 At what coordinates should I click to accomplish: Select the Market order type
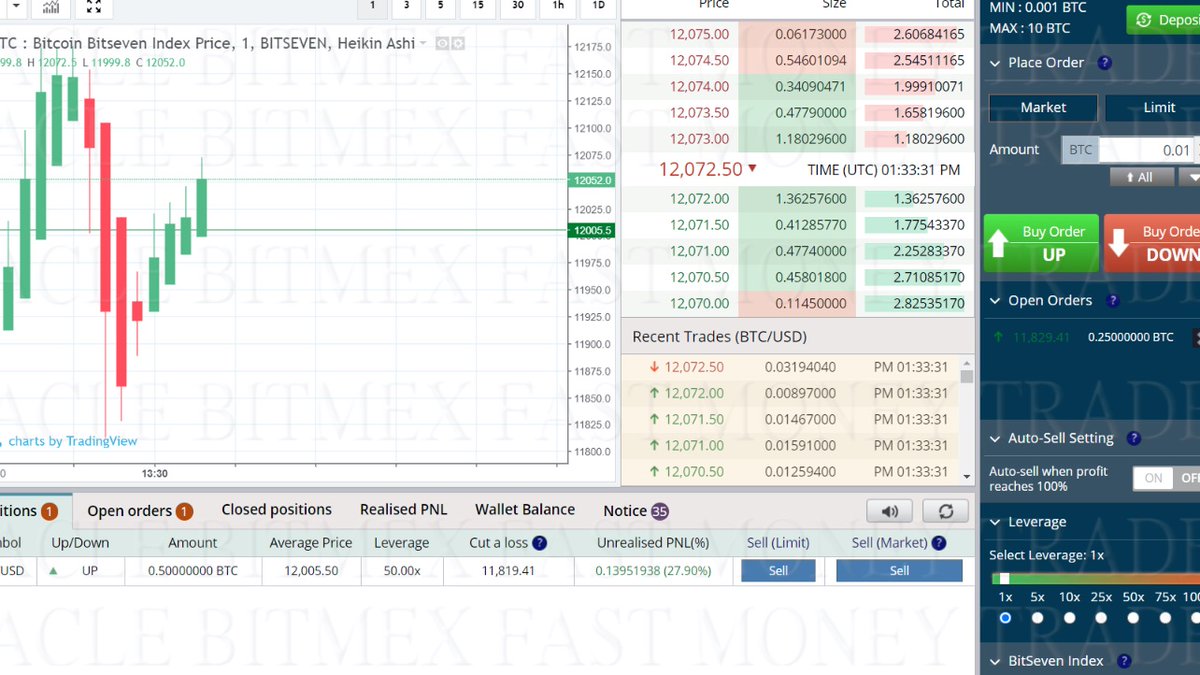coord(1043,107)
